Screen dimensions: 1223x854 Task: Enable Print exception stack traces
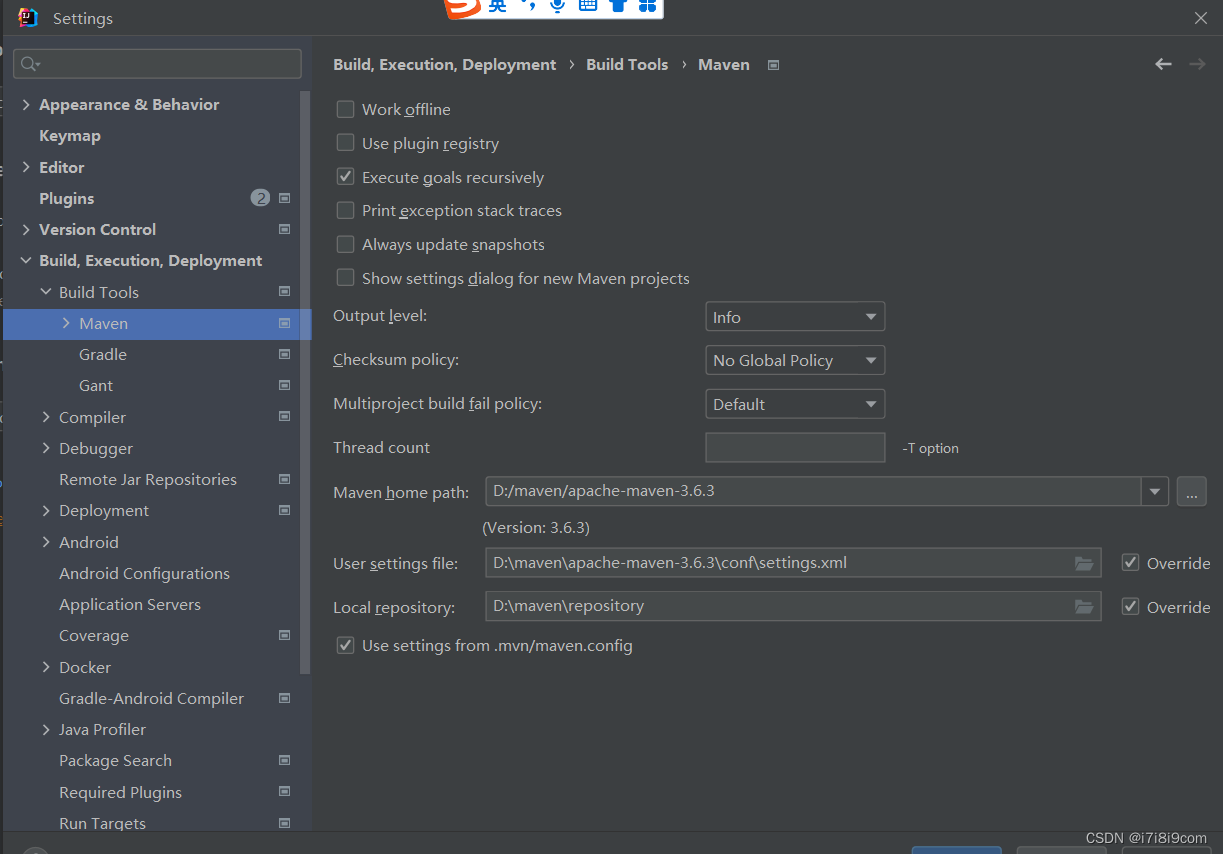click(x=345, y=210)
